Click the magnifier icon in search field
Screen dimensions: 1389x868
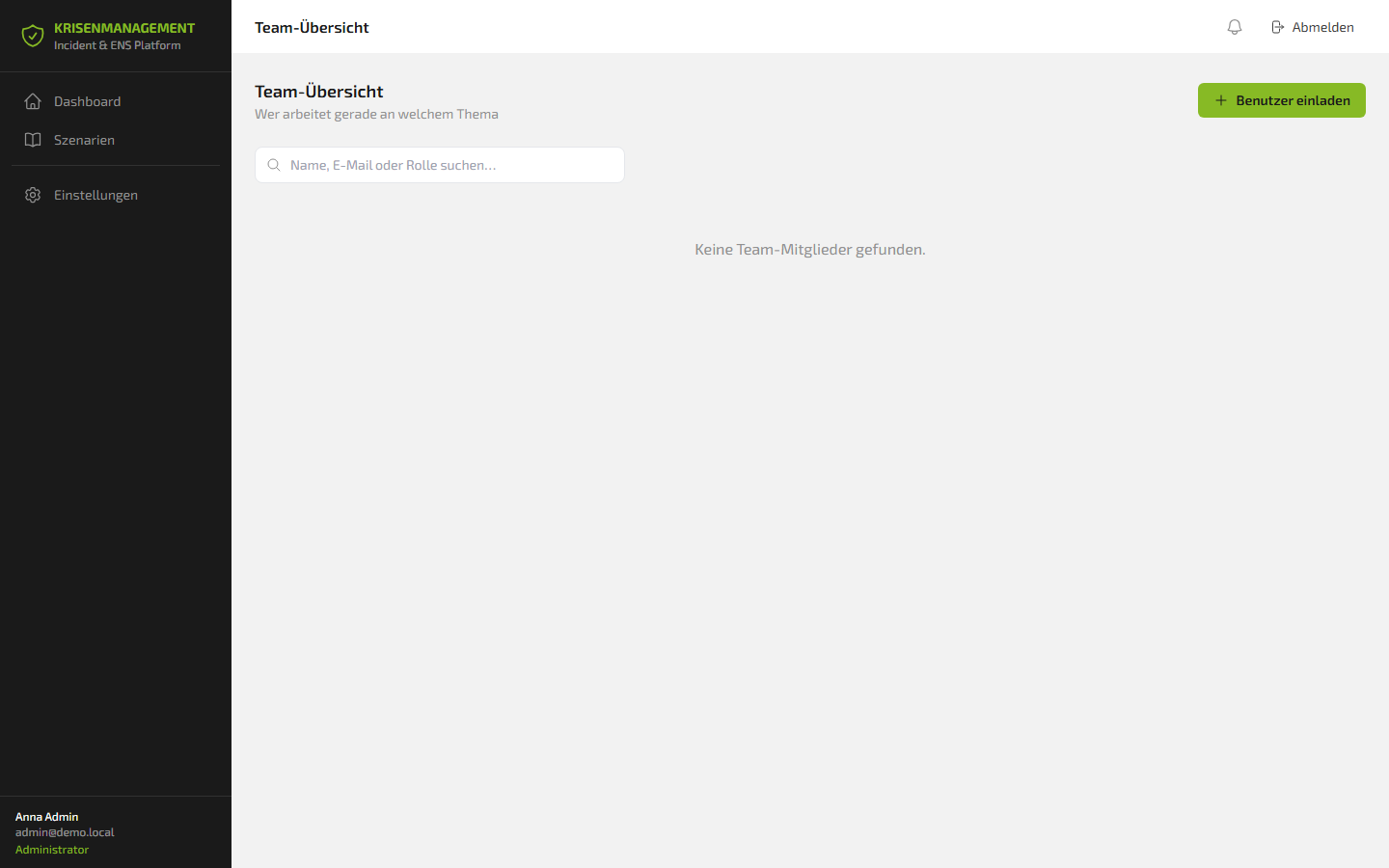(274, 165)
